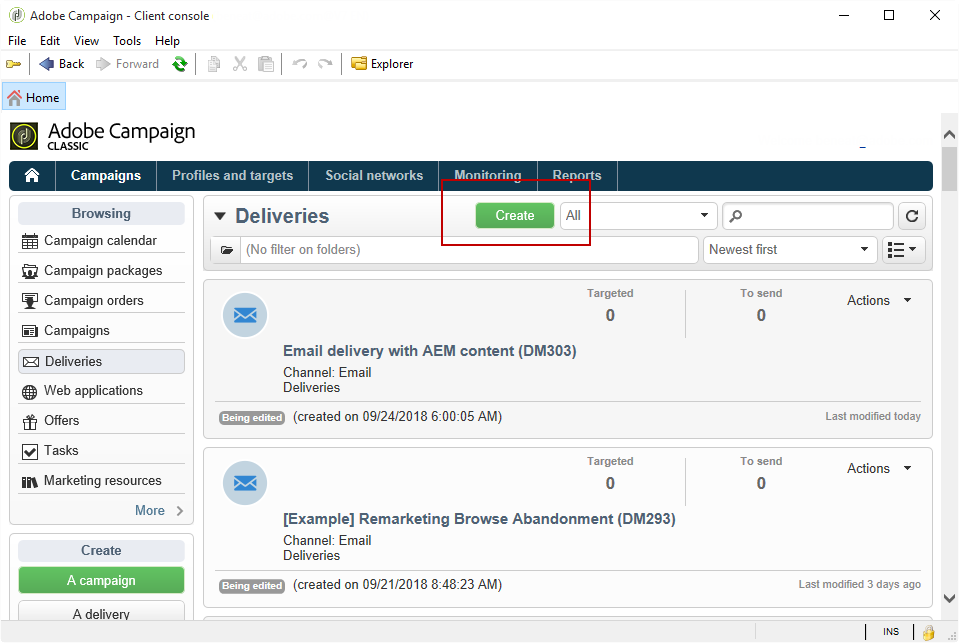Image resolution: width=959 pixels, height=643 pixels.
Task: Click the Being edited badge of DM293
Action: coord(252,585)
